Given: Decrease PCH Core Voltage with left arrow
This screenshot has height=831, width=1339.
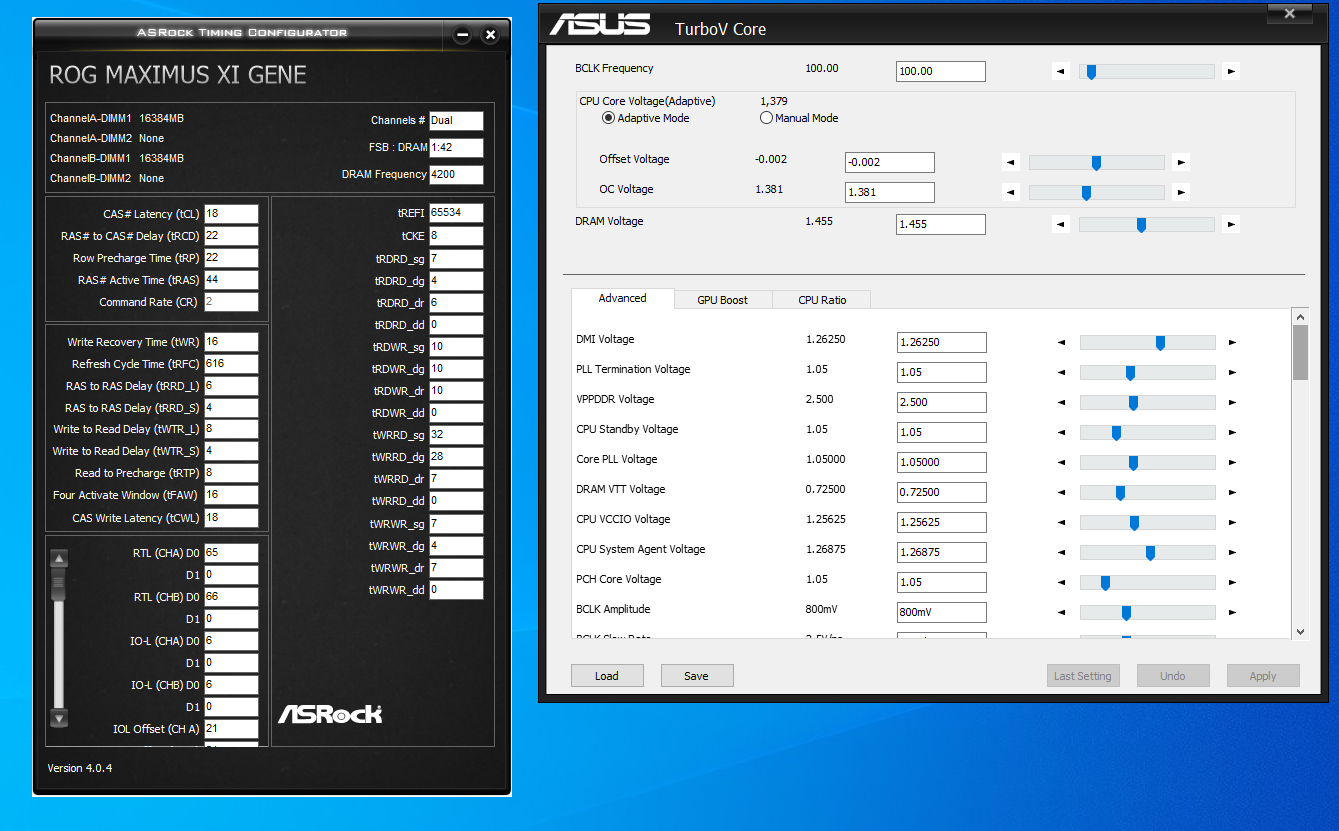Looking at the screenshot, I should tap(1062, 582).
